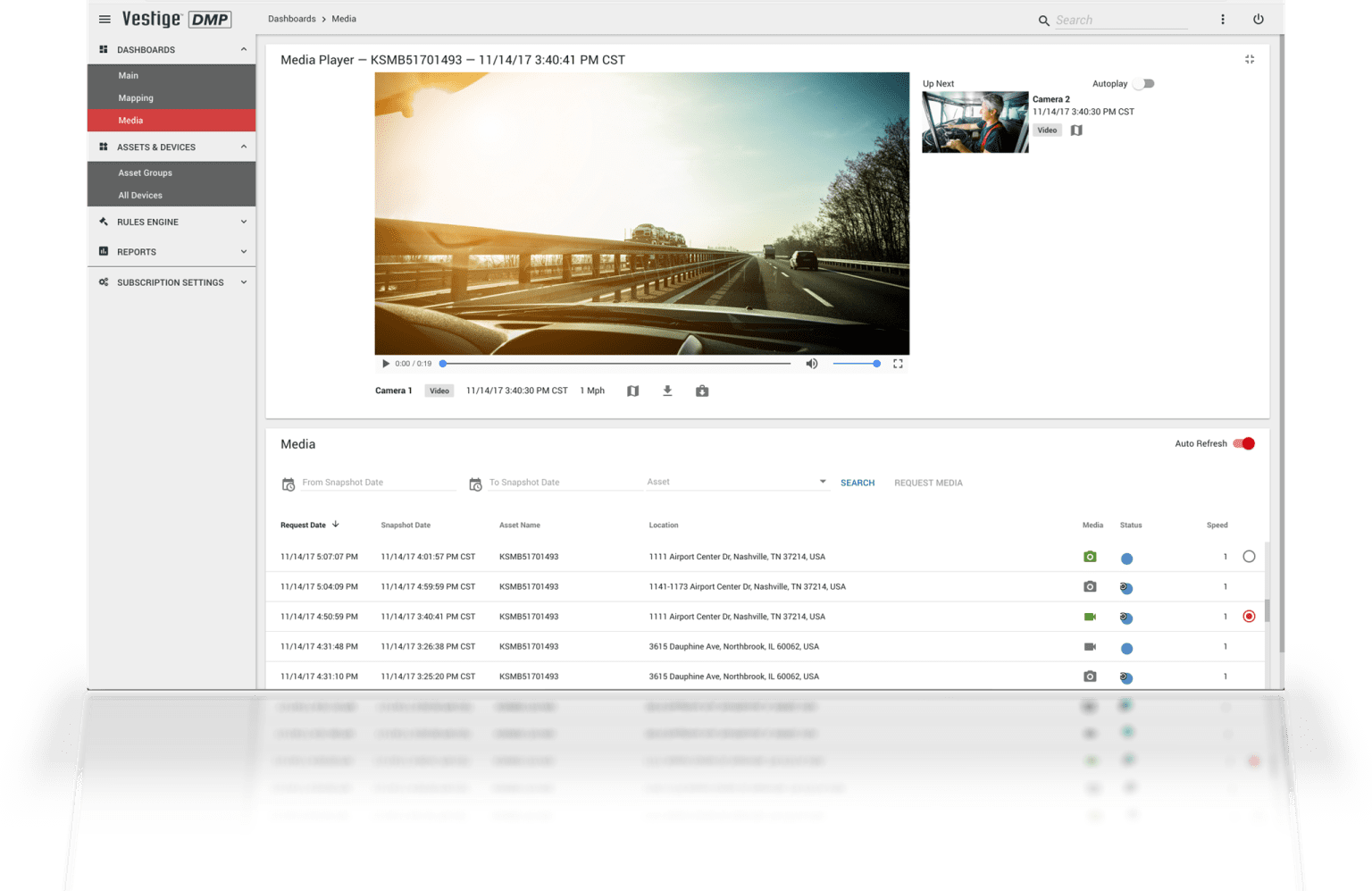Select radio button for 4:50:59 PM row
1372x891 pixels.
click(1249, 617)
